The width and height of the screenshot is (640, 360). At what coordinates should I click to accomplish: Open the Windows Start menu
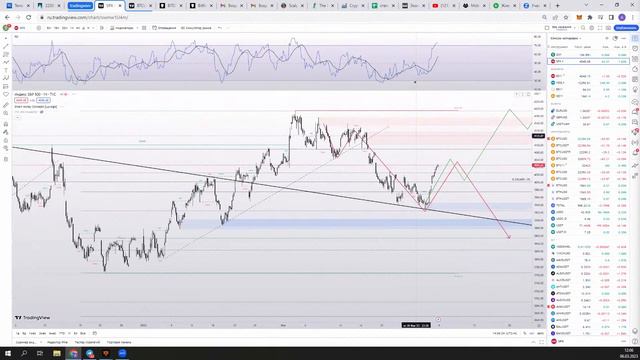tap(8, 353)
